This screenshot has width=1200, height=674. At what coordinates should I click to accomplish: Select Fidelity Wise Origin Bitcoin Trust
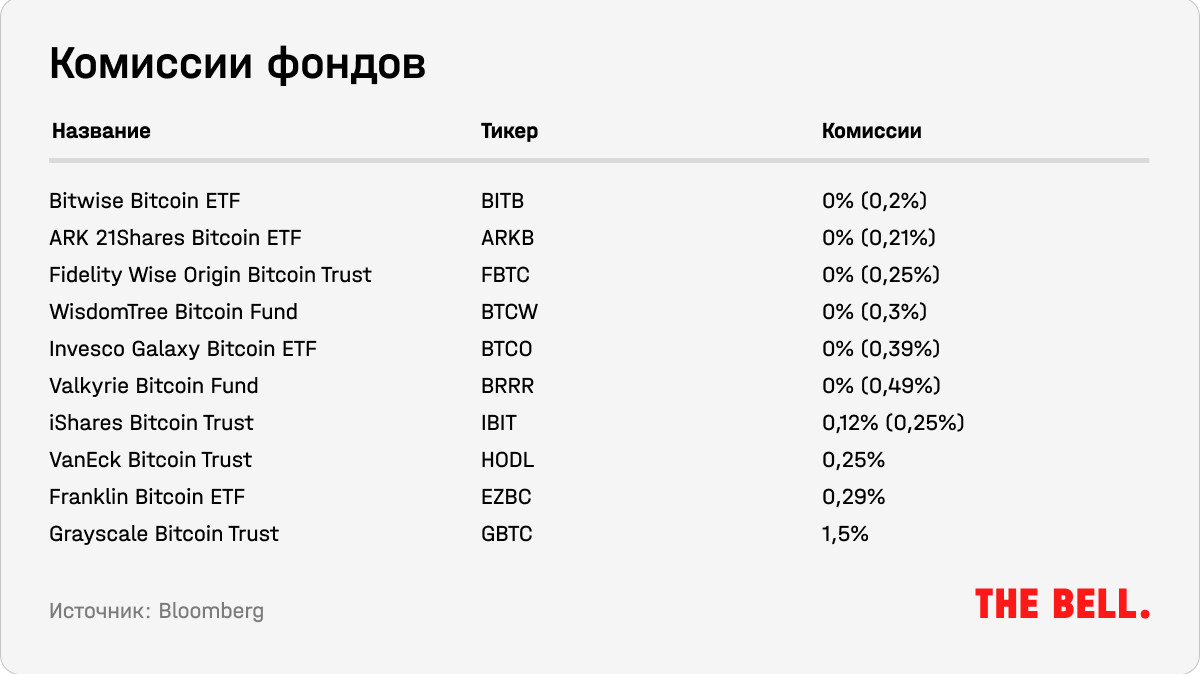tap(210, 275)
